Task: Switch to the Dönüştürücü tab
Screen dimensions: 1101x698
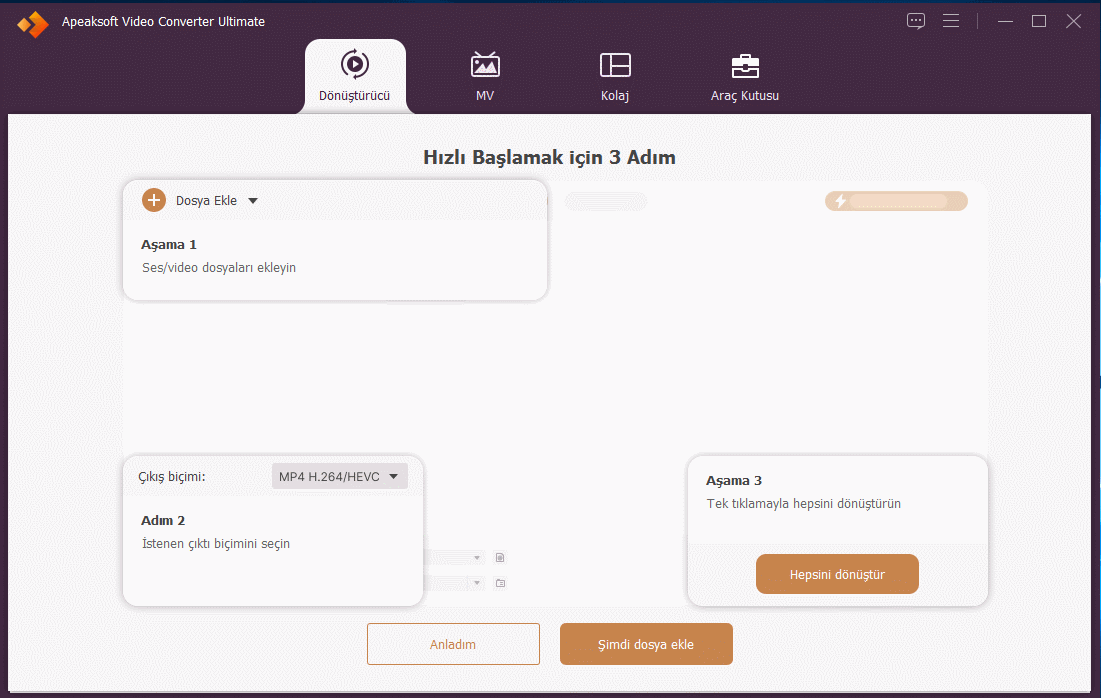Action: pyautogui.click(x=355, y=76)
